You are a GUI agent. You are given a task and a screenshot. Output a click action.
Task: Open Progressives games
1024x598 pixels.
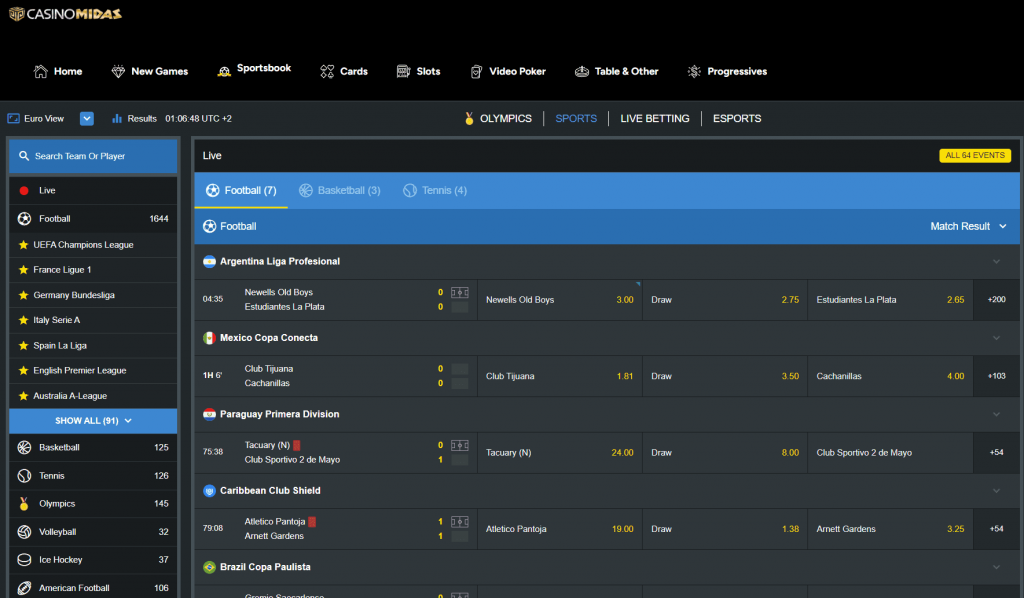[728, 71]
